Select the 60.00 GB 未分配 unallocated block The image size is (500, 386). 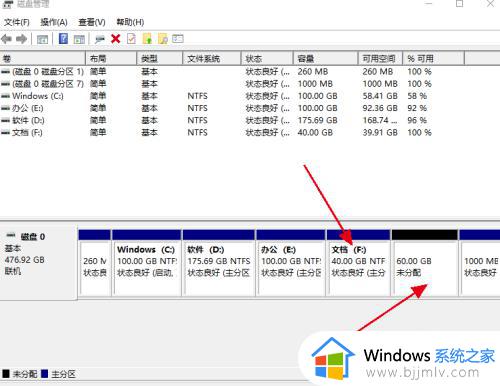[x=425, y=263]
